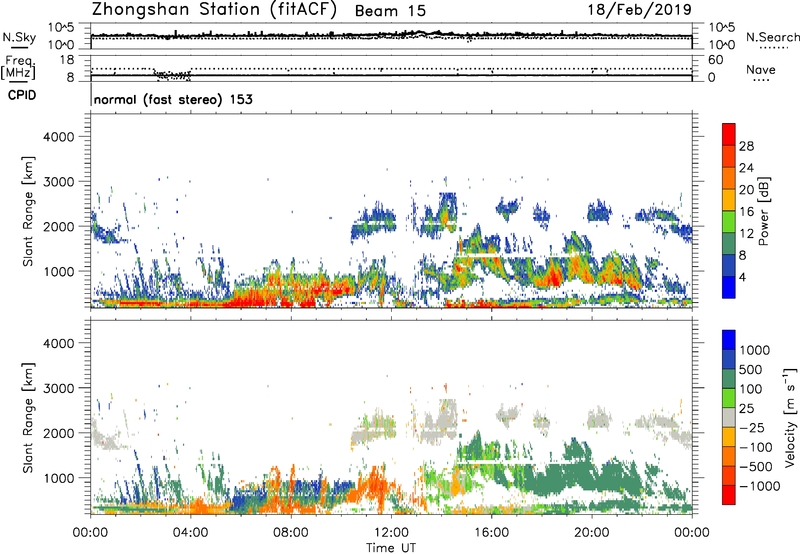Click the 2000 tick of velocity panel
Screen dimensions: 800x554
coord(59,433)
